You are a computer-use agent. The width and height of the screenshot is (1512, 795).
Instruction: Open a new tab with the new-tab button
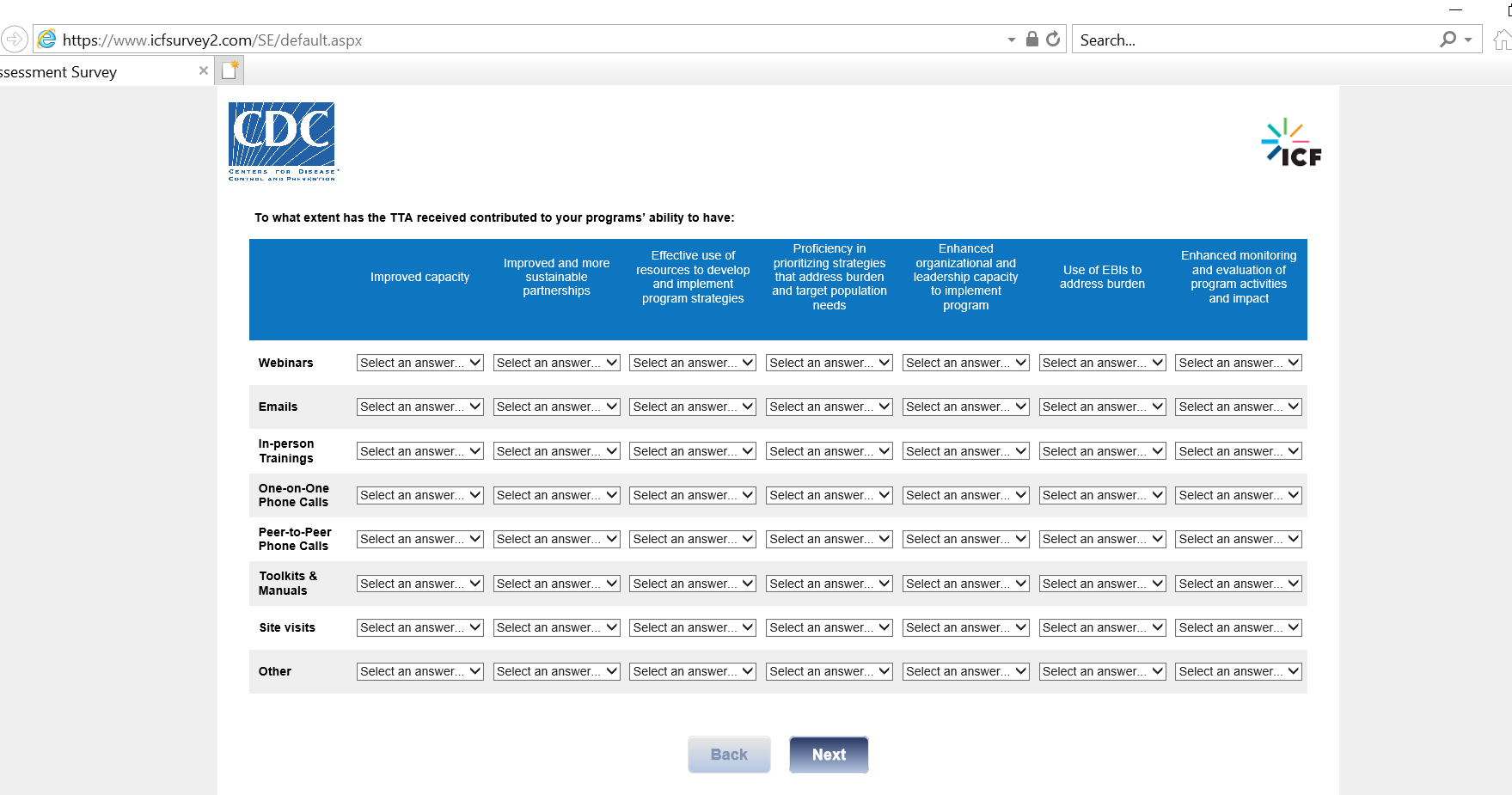click(230, 70)
